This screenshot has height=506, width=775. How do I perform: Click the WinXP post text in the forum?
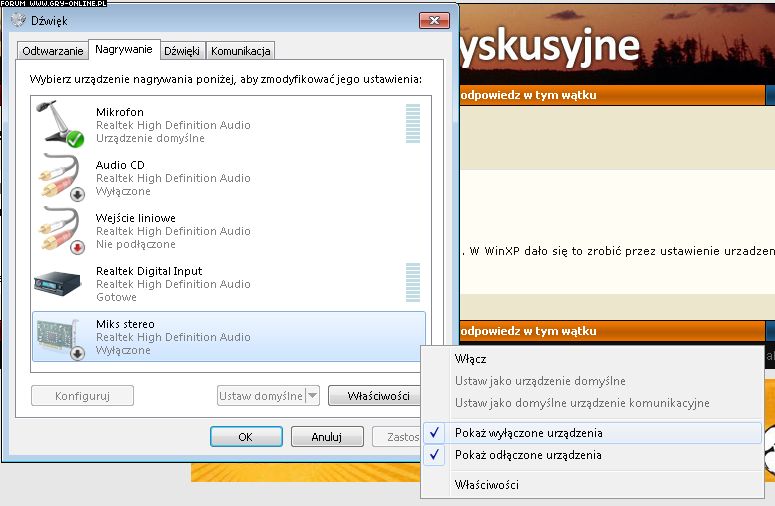pyautogui.click(x=618, y=251)
